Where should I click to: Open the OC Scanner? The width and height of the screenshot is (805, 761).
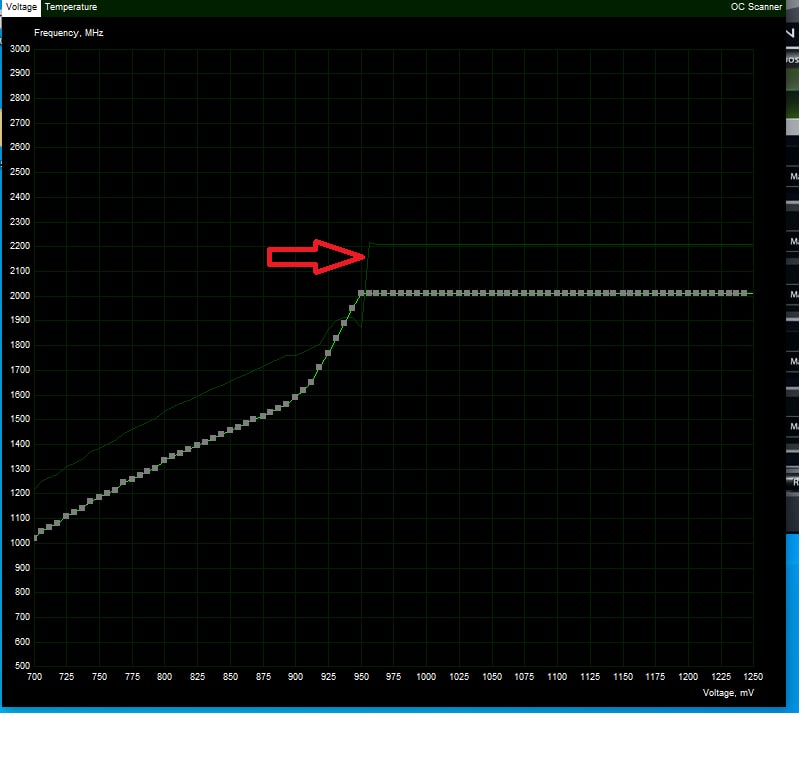tap(756, 7)
